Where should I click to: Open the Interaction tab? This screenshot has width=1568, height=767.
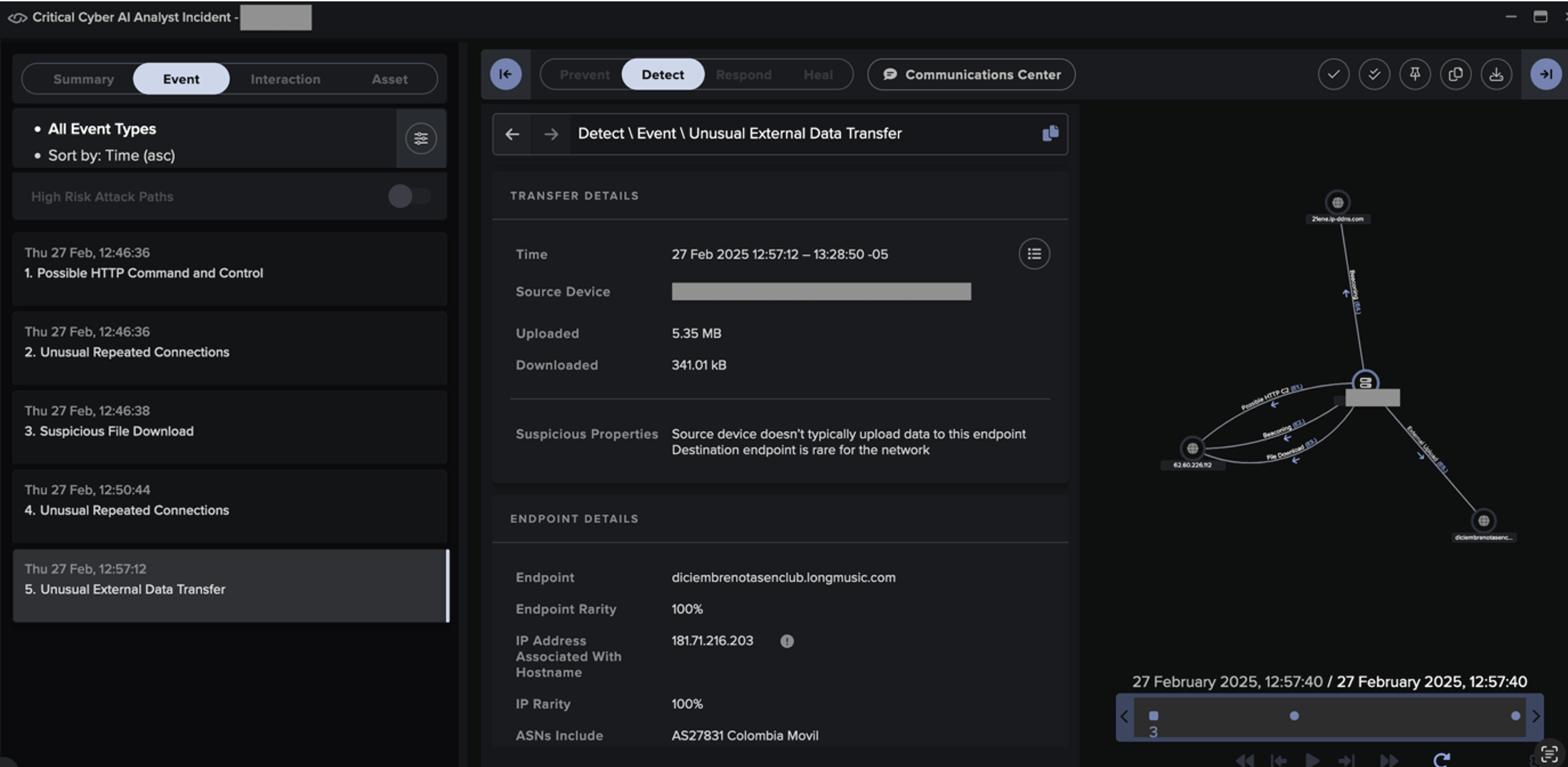[x=285, y=79]
